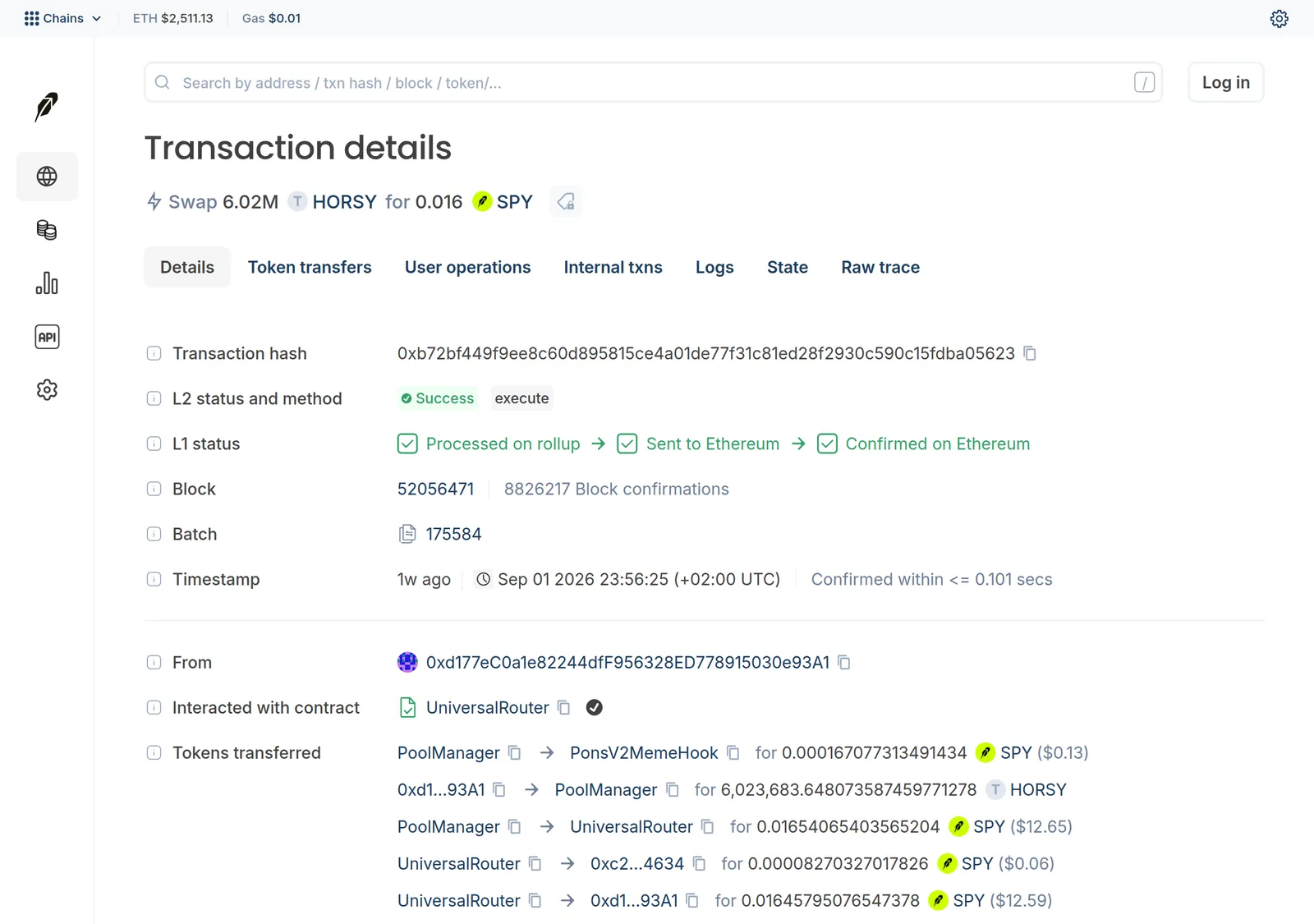This screenshot has height=924, width=1314.
Task: Open the Internal txns tab
Action: click(613, 267)
